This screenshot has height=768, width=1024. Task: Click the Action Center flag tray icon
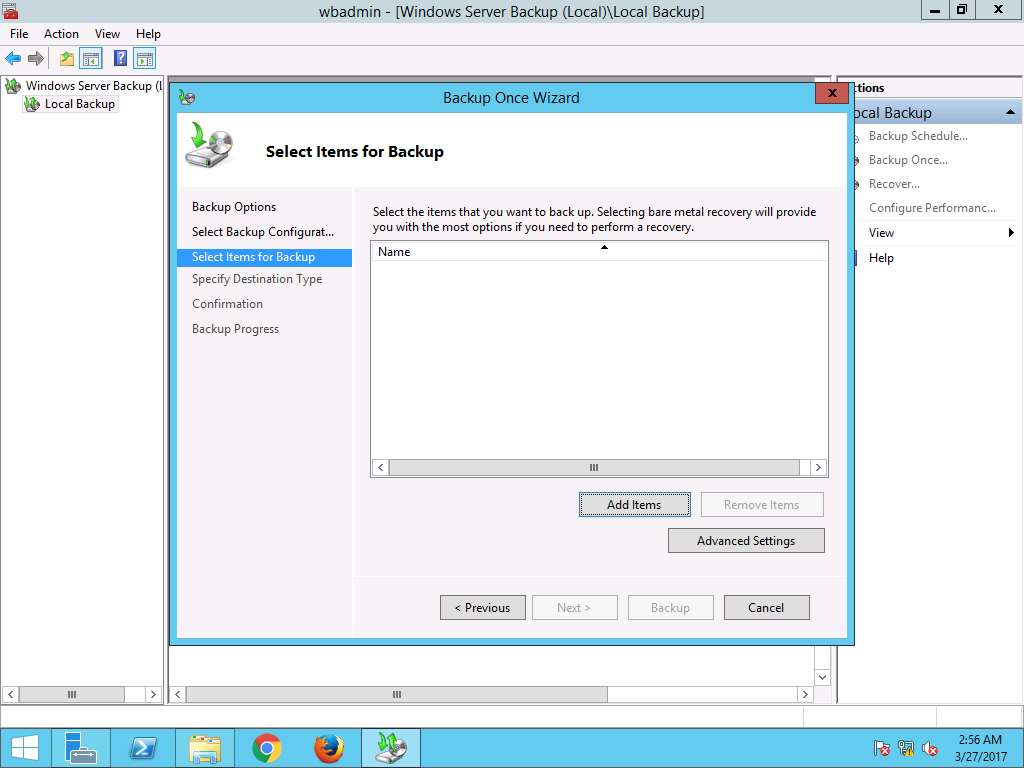click(881, 748)
